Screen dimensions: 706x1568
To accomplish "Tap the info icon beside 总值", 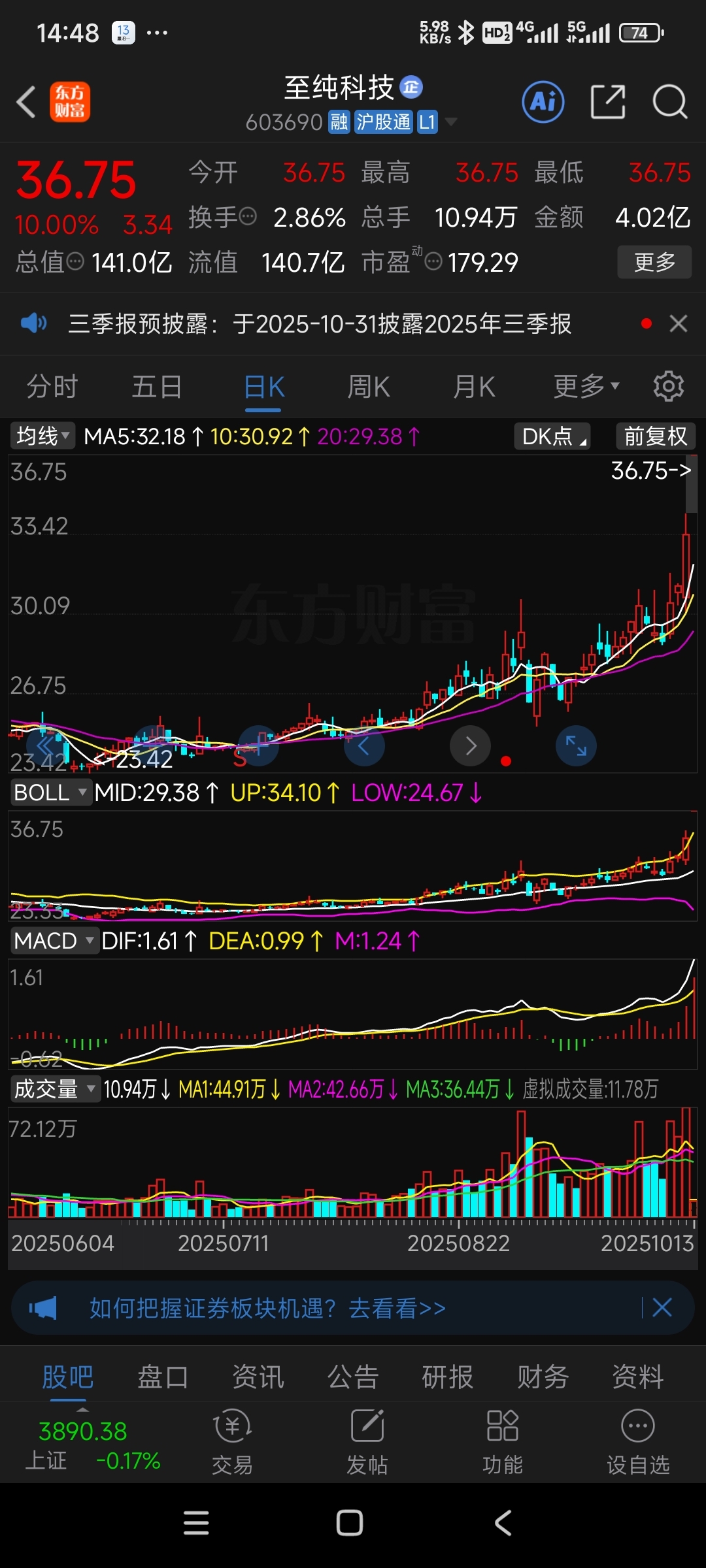I will [76, 261].
